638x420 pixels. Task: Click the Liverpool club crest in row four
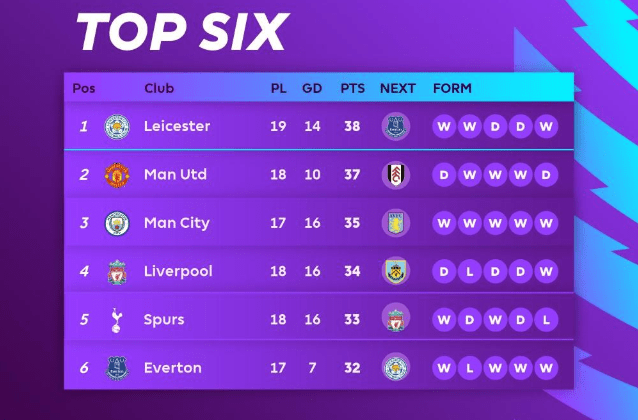(117, 272)
